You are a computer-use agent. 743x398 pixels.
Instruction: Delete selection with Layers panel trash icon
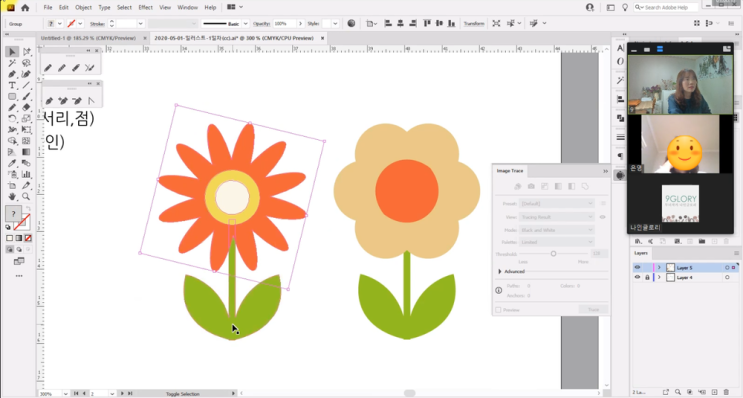tap(726, 392)
